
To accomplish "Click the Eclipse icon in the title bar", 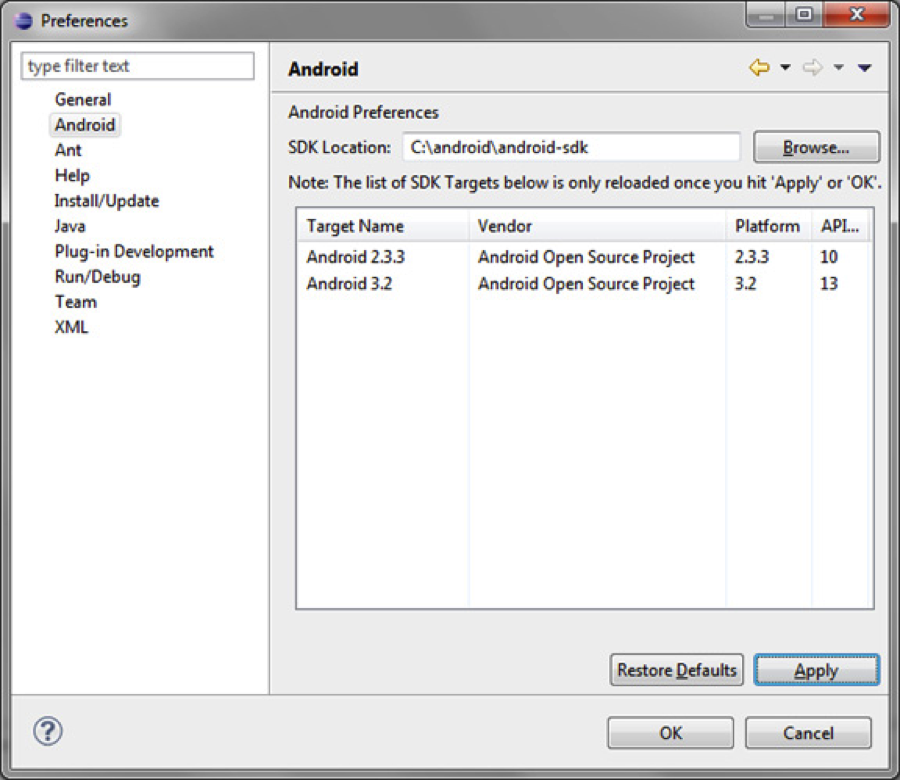I will (x=23, y=20).
